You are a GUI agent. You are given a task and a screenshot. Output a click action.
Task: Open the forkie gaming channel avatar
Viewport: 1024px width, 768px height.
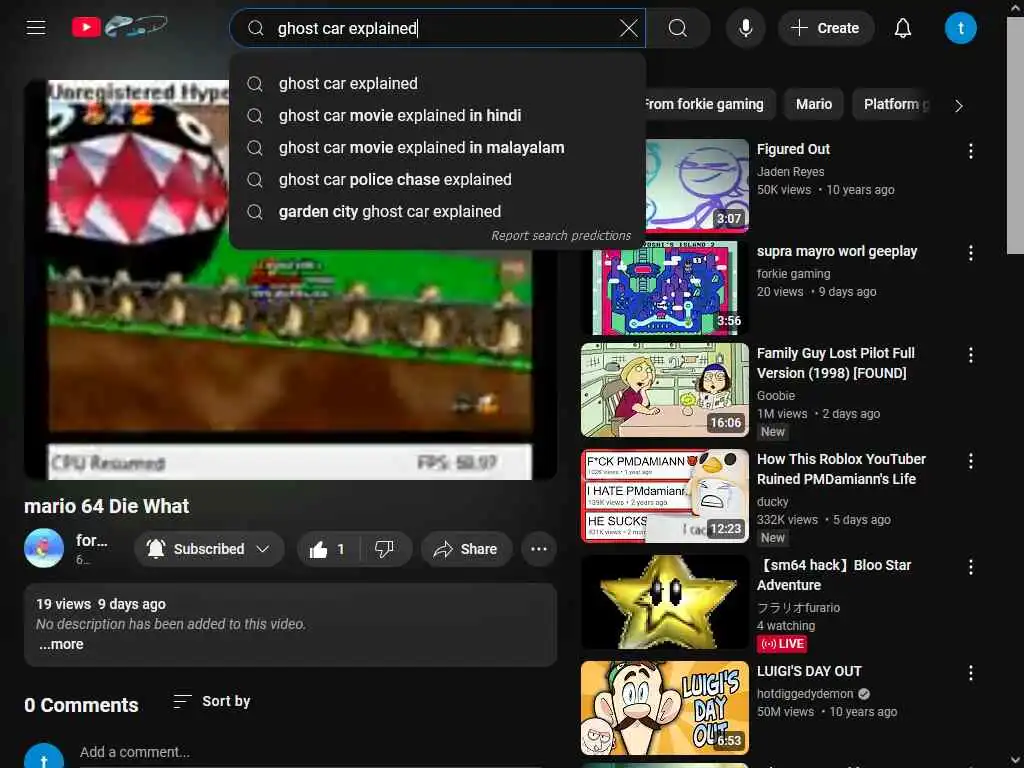(44, 548)
